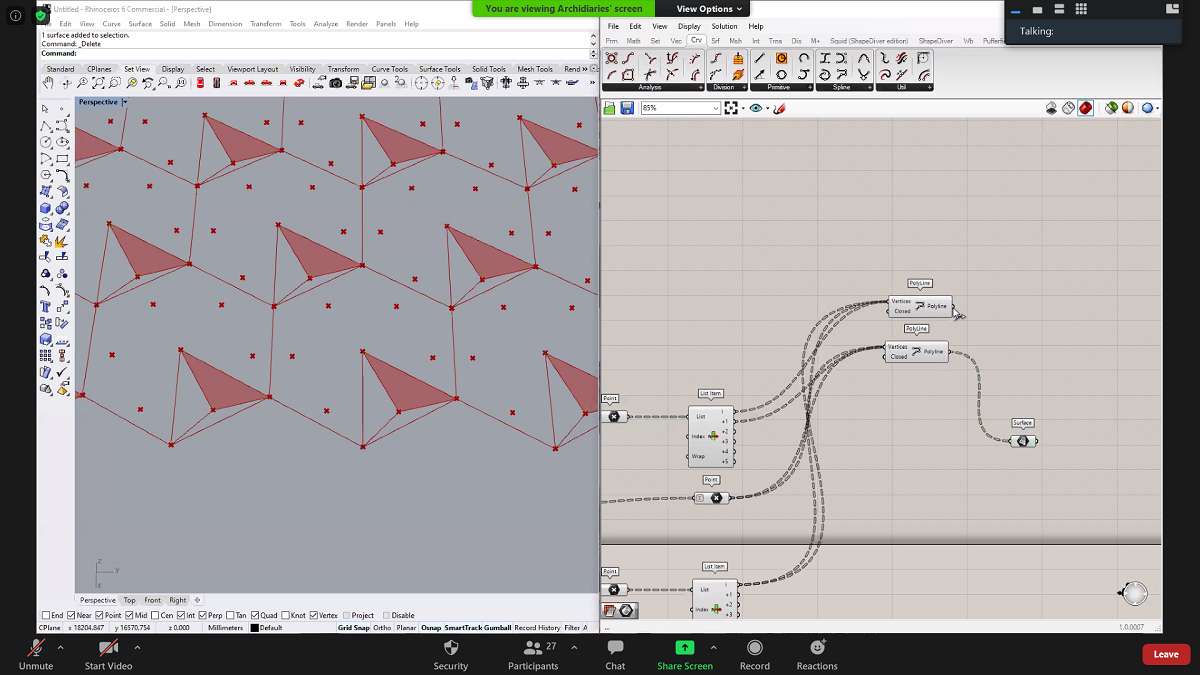Select the Surface component on the Grasshopper canvas
Viewport: 1200px width, 675px height.
1022,440
